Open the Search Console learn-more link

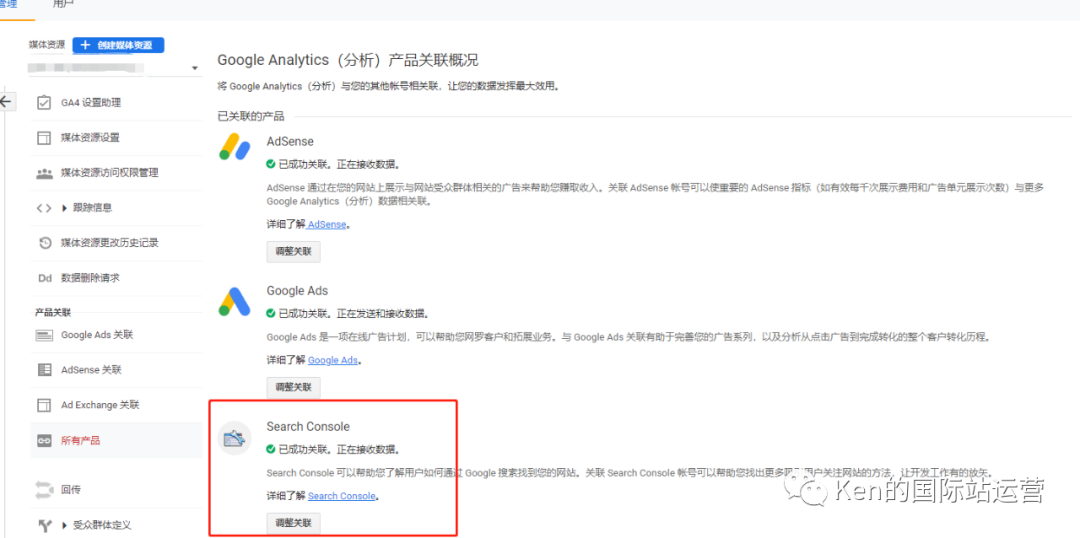point(342,496)
